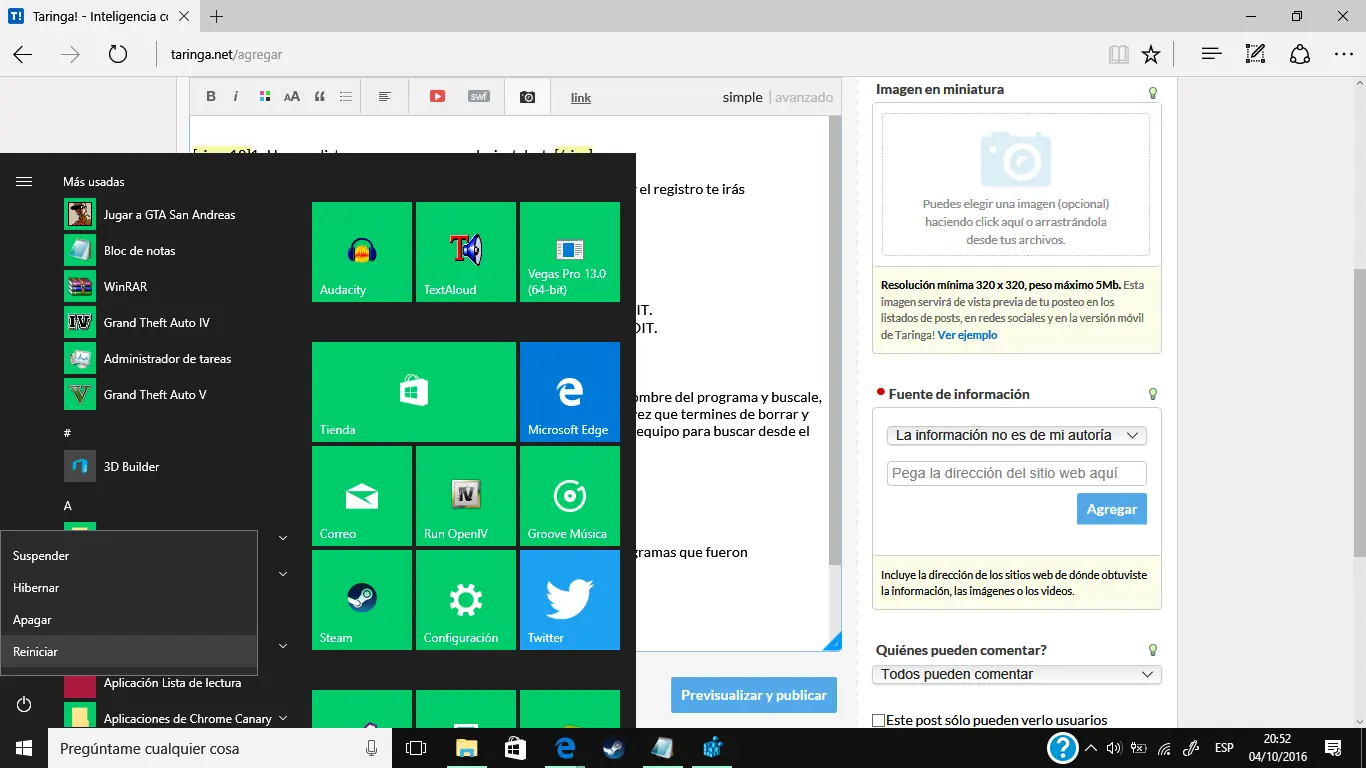Choose Reiniciar to restart
The image size is (1366, 768).
coord(129,652)
